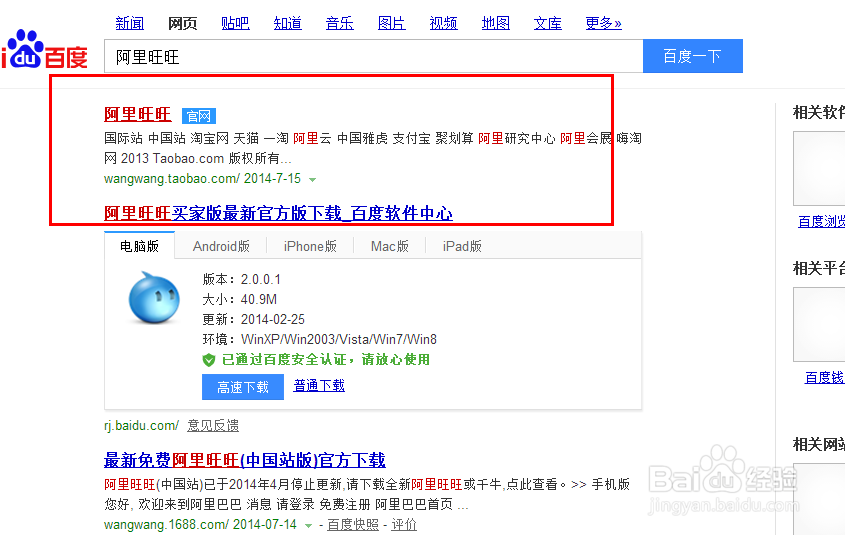Image resolution: width=845 pixels, height=535 pixels.
Task: Click 已通过百度安全认证,请放心使用 text
Action: (326, 360)
